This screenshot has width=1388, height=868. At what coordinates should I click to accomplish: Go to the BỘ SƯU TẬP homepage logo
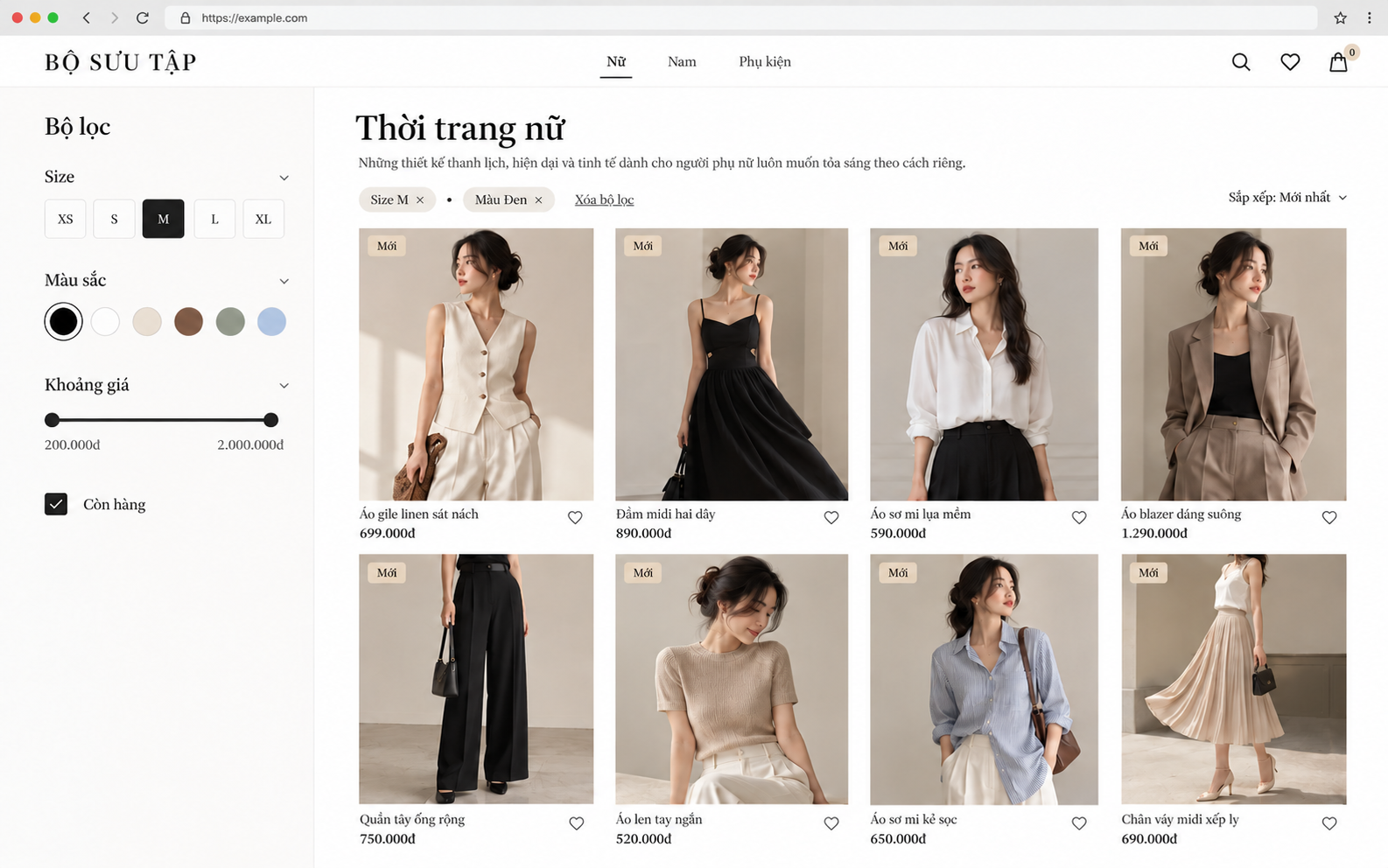(x=121, y=62)
